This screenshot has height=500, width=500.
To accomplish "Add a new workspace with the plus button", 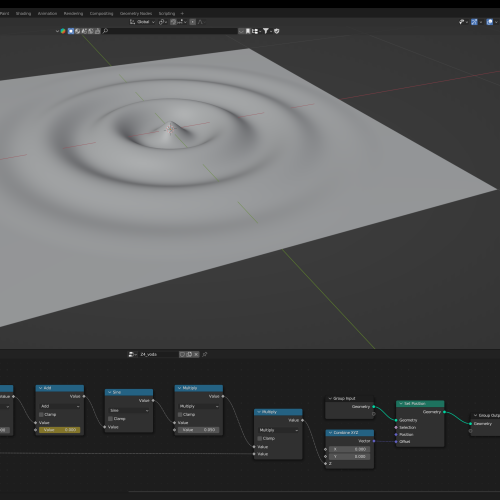I will point(182,14).
